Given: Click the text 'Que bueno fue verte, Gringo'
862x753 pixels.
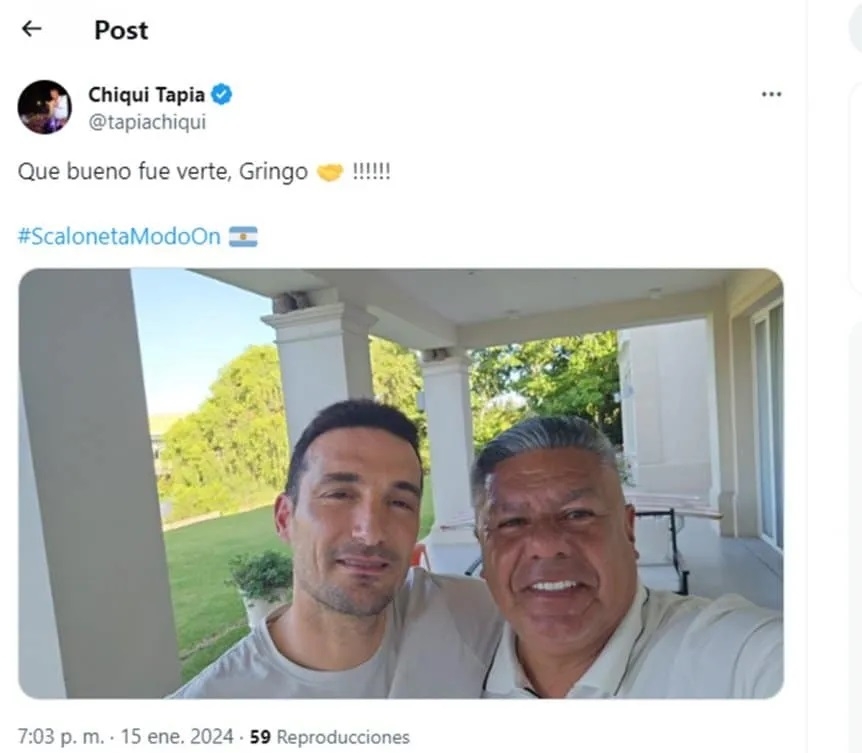Looking at the screenshot, I should pos(163,172).
